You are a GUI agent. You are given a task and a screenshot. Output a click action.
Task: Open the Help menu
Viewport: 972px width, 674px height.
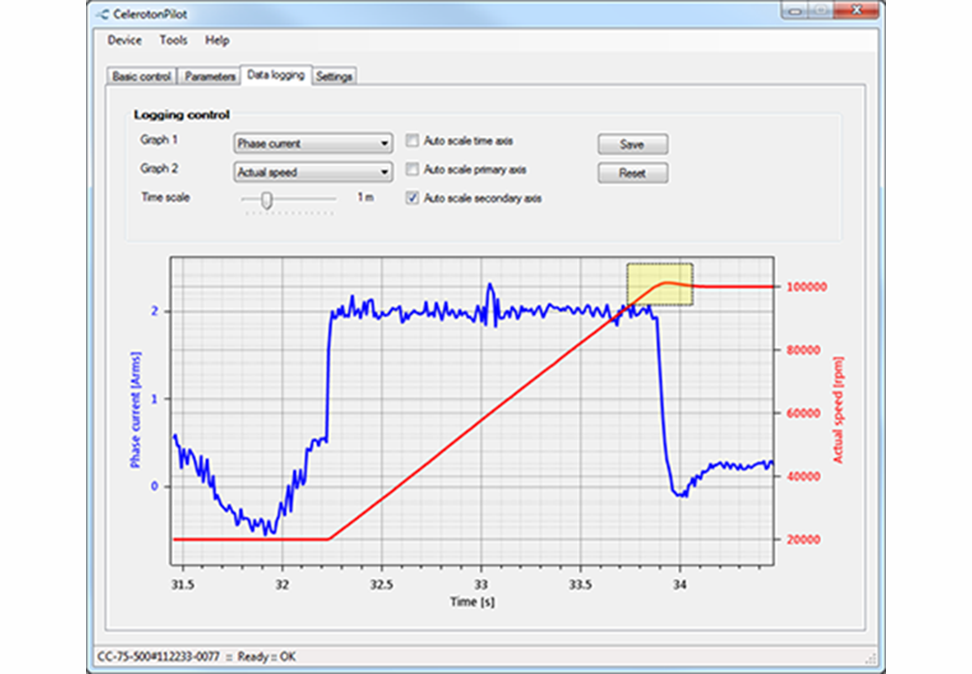click(x=217, y=41)
